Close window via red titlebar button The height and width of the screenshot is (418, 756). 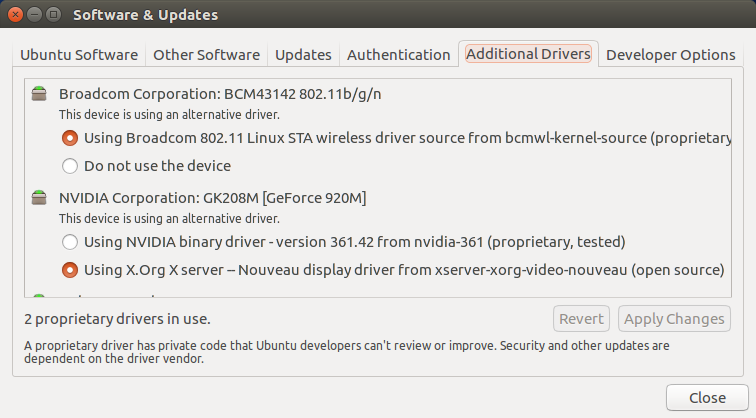point(15,14)
